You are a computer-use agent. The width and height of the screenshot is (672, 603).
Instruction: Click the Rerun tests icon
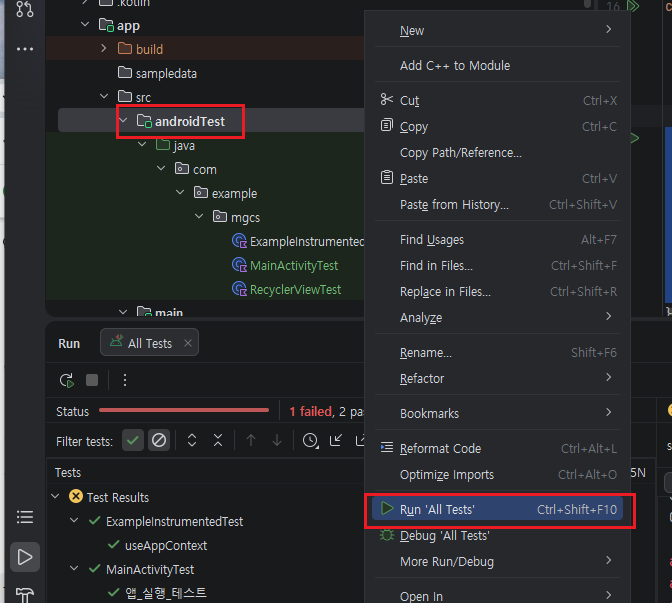coord(67,380)
